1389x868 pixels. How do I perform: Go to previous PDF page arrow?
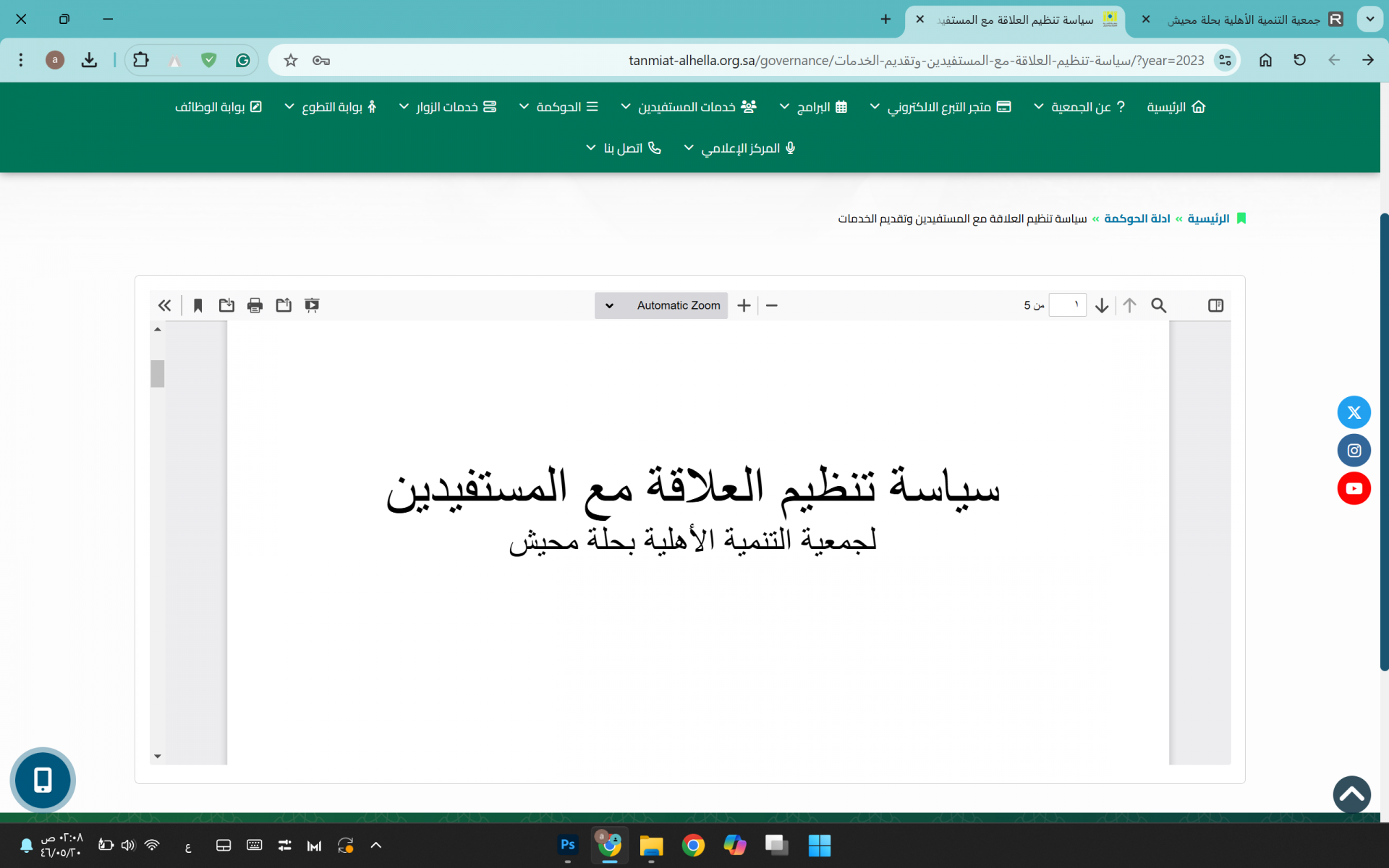coord(1129,305)
